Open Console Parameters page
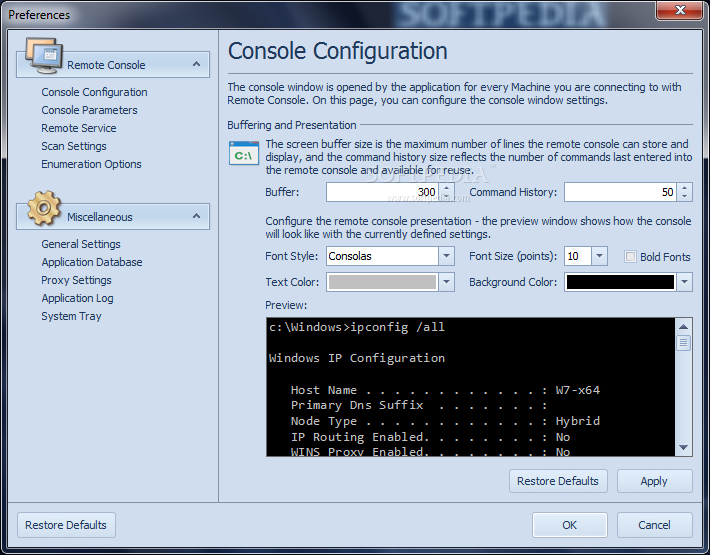Viewport: 710px width, 555px height. tap(89, 110)
